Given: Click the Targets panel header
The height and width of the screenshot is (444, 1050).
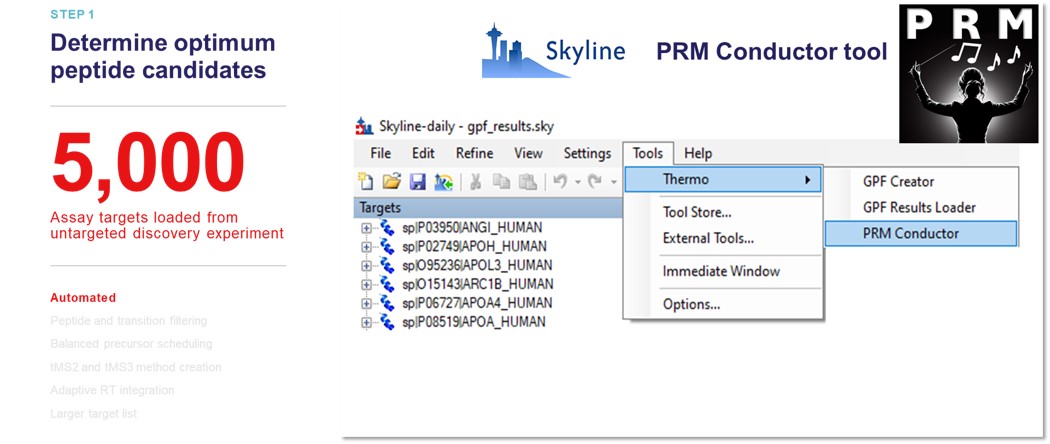Looking at the screenshot, I should click(x=490, y=208).
